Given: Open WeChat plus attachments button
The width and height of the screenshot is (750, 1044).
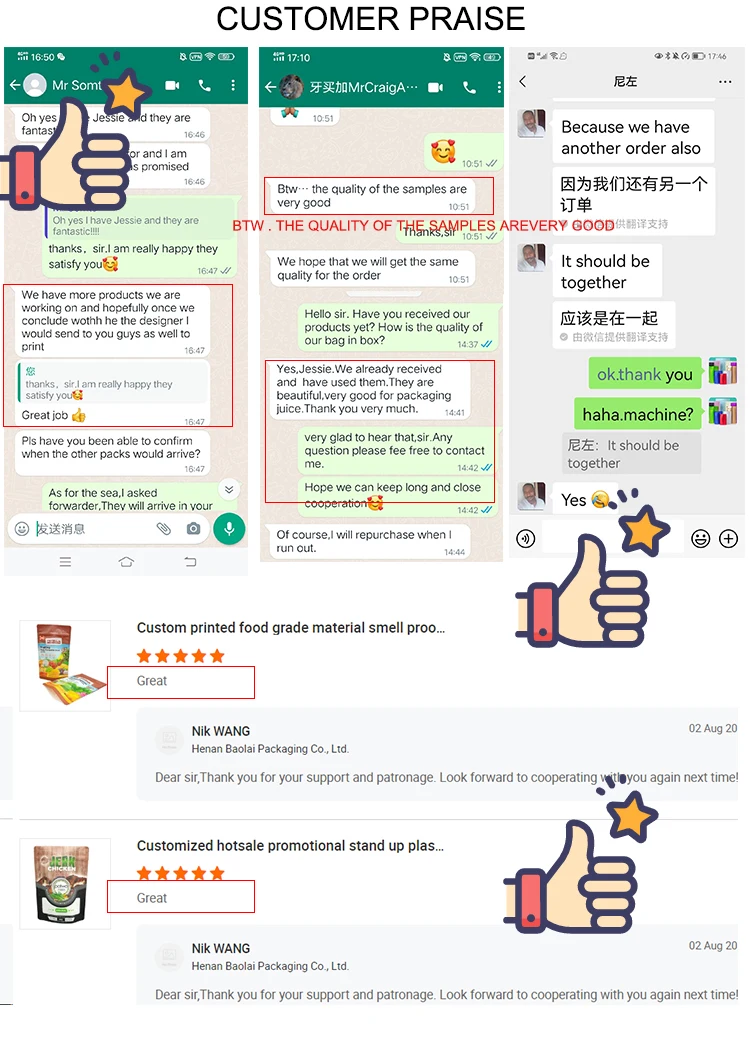Looking at the screenshot, I should 729,539.
